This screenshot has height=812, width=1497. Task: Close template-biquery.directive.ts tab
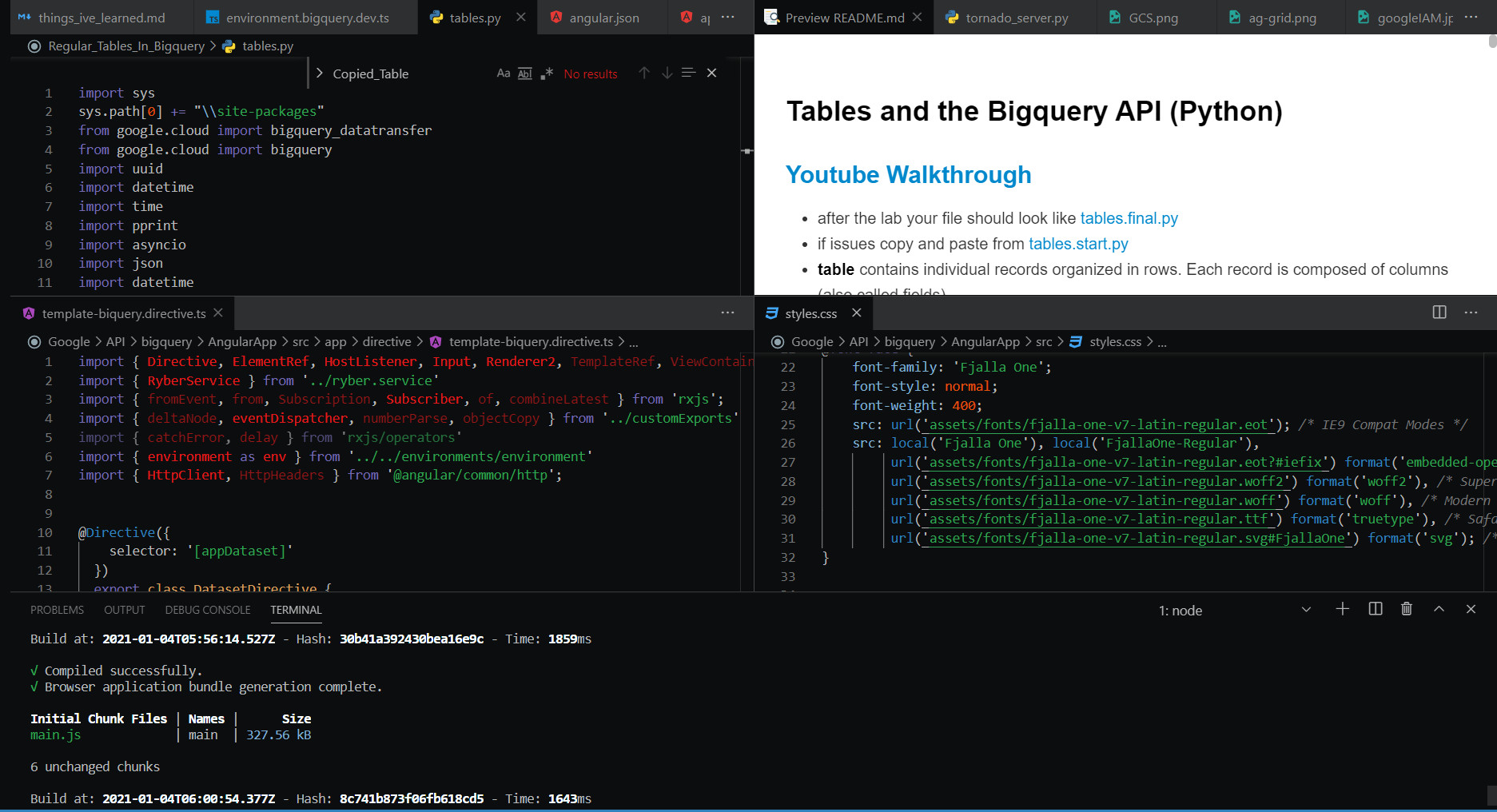coord(218,312)
